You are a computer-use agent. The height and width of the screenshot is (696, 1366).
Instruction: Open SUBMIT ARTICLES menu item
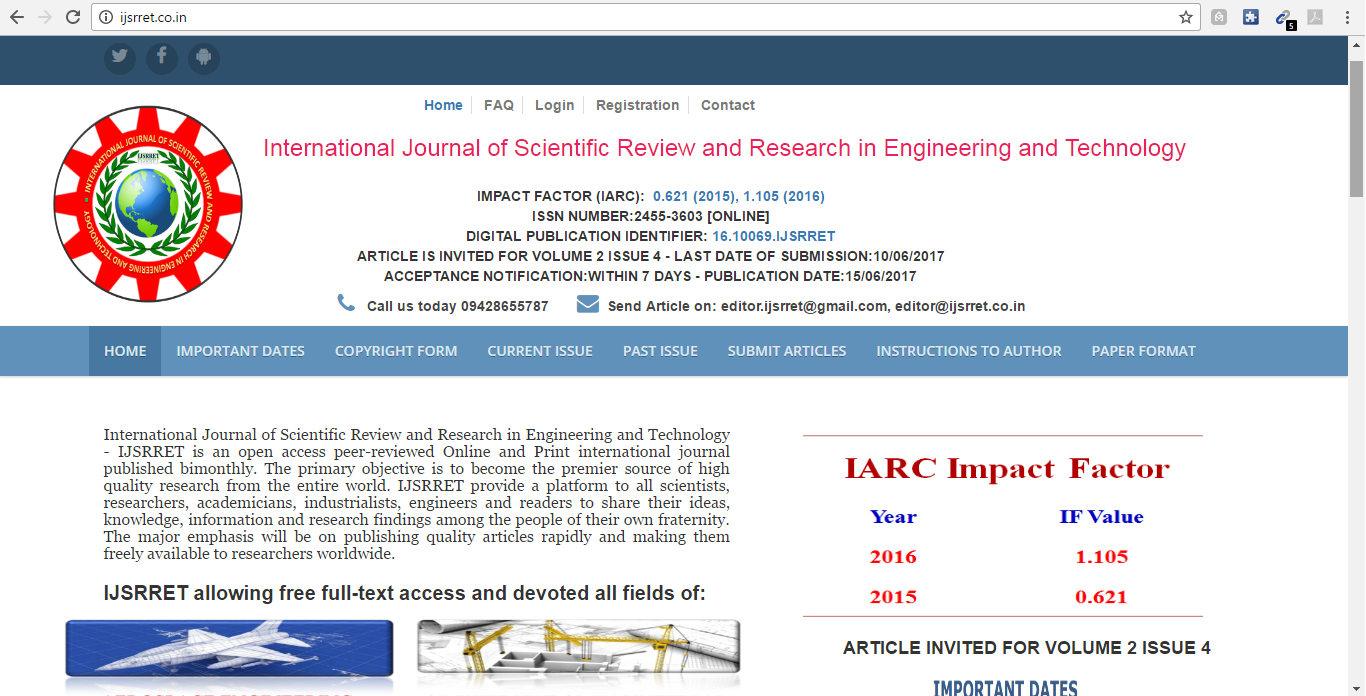[787, 351]
